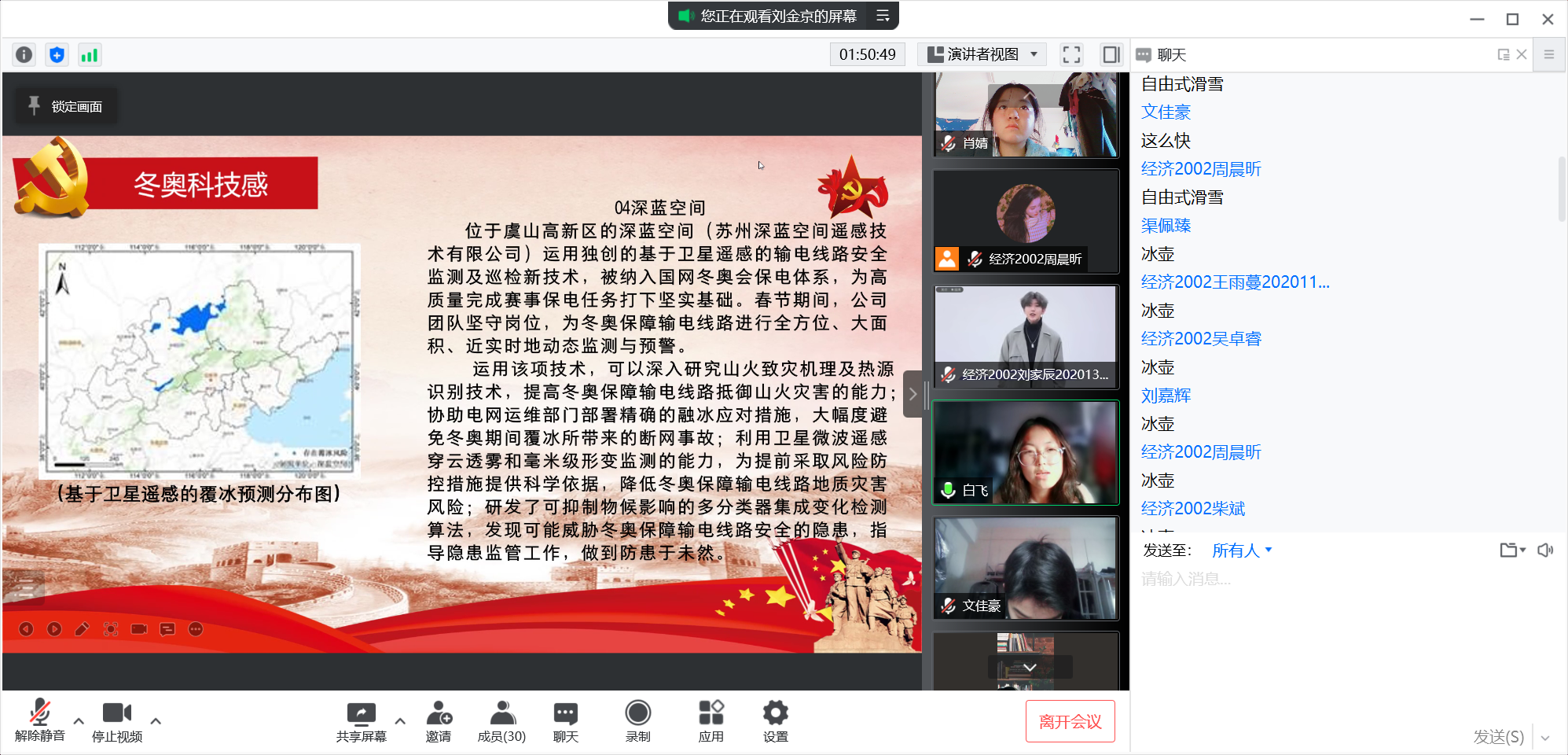Enter full screen mode
This screenshot has height=755, width=1568.
point(1071,54)
